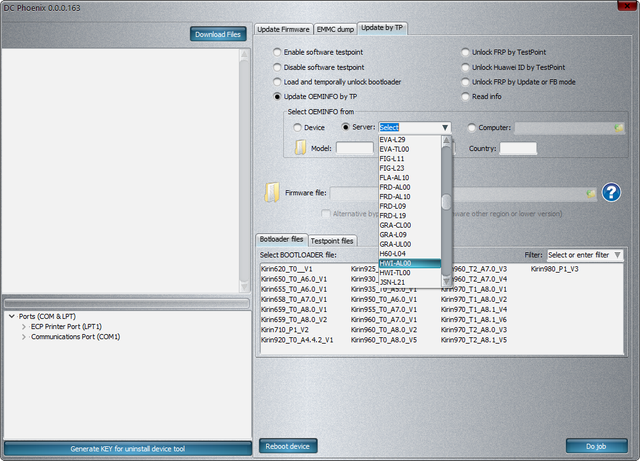Pick HWI-TL00 from the server list
The image size is (640, 461).
[410, 273]
